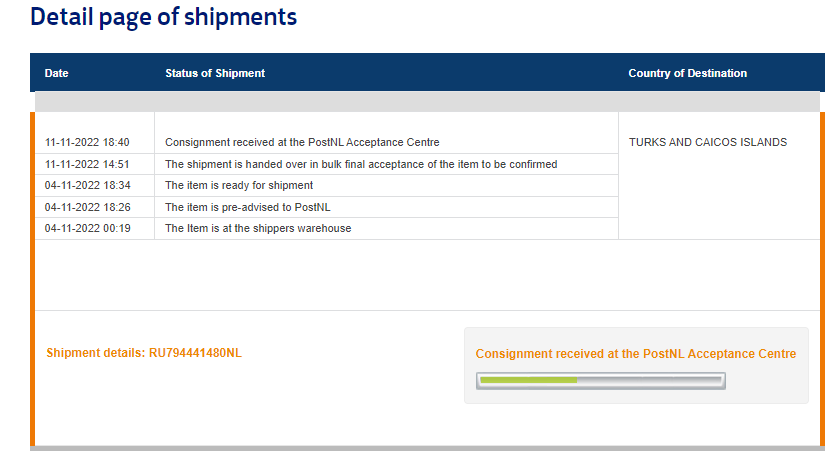The height and width of the screenshot is (474, 839).
Task: Select the 04-11-2022 18:34 date cell
Action: [87, 185]
